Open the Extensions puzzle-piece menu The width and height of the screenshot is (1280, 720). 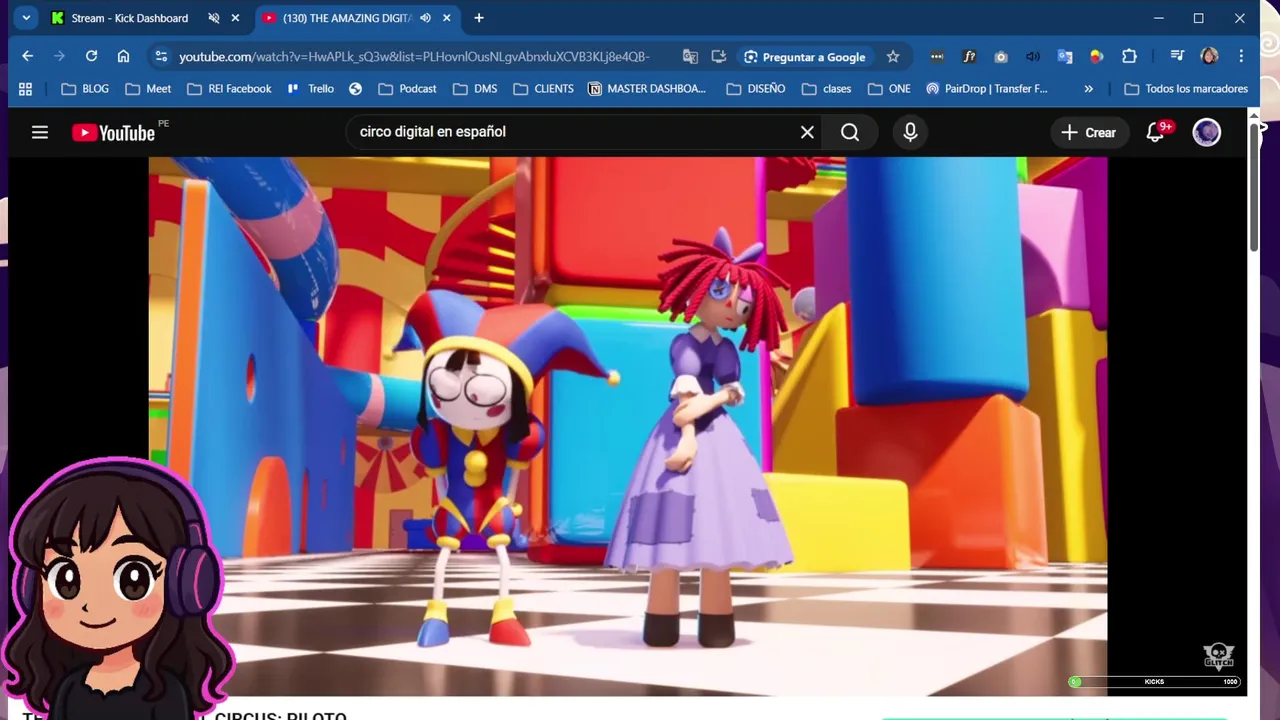coord(1129,57)
